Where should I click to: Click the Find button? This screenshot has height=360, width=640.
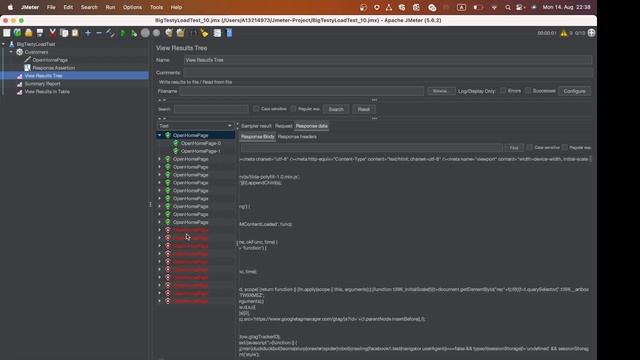(514, 148)
